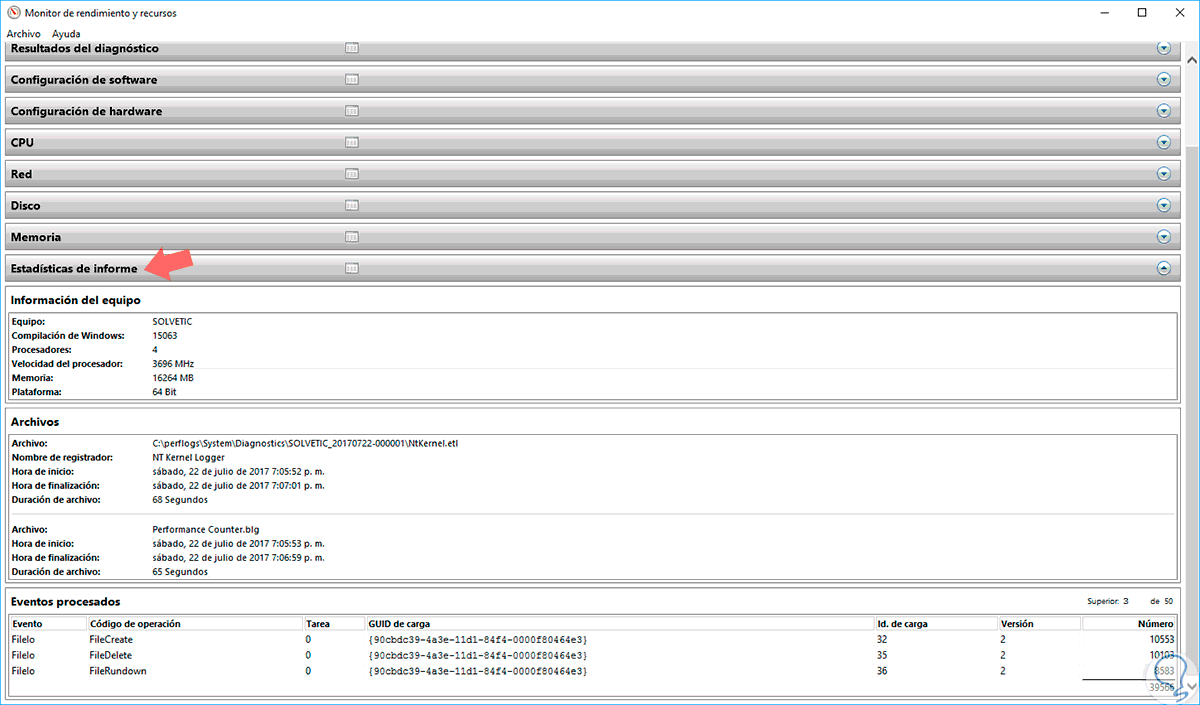Click table icon in Configuración de software header
Screen dimensions: 1200x705
point(351,79)
